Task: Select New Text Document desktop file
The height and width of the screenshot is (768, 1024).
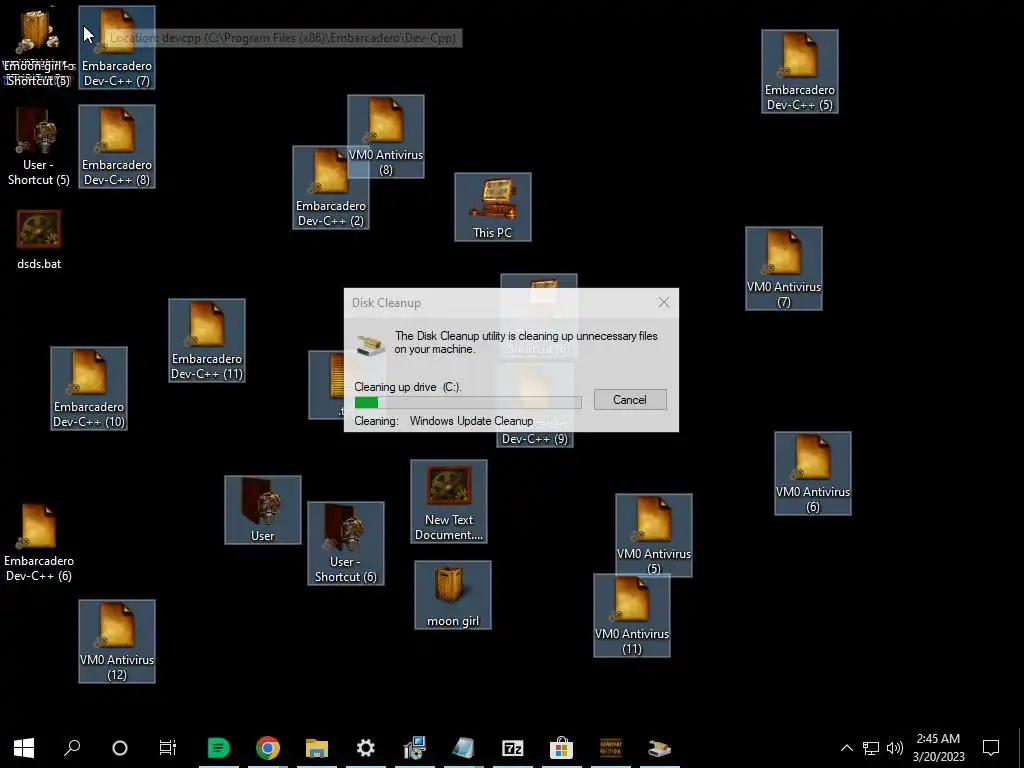Action: (x=449, y=502)
